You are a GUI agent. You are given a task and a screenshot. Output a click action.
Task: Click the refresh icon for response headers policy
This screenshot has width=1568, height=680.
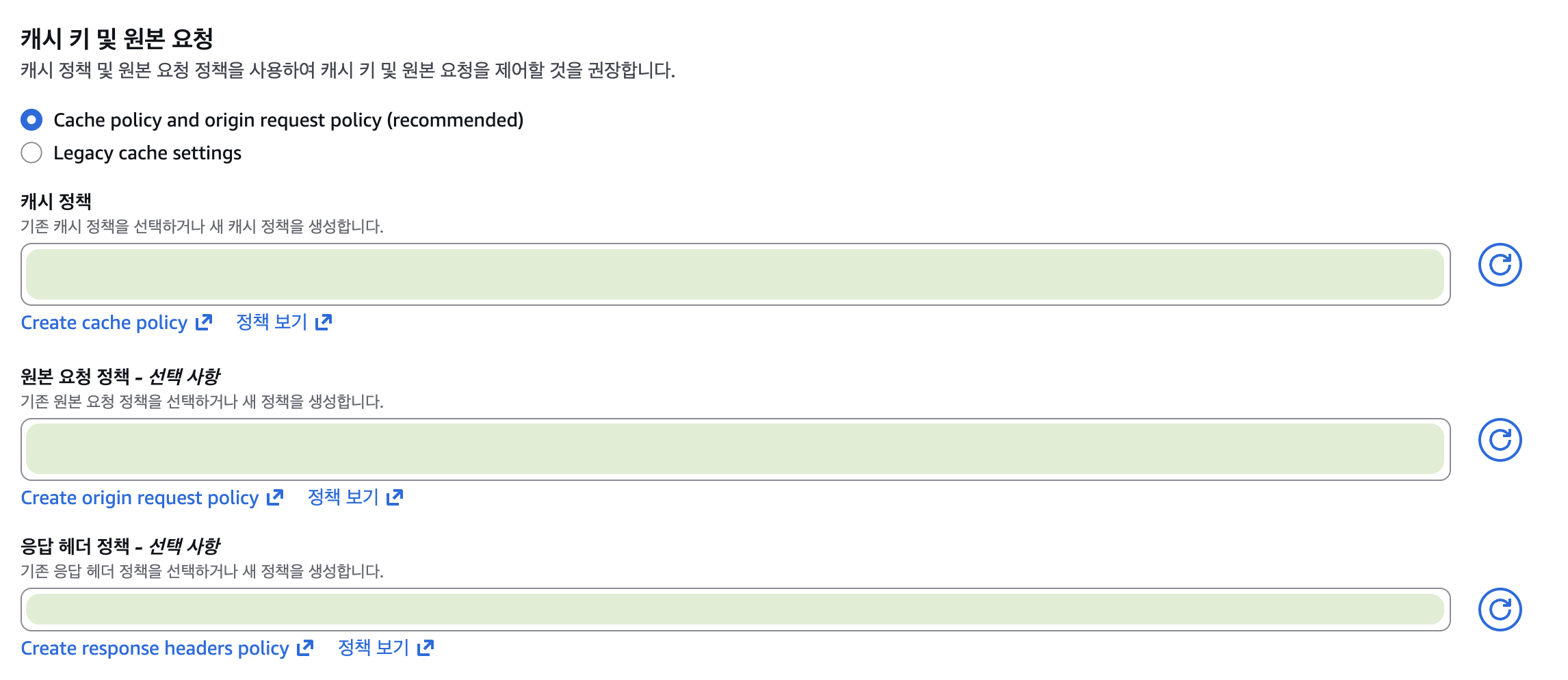pos(1501,608)
